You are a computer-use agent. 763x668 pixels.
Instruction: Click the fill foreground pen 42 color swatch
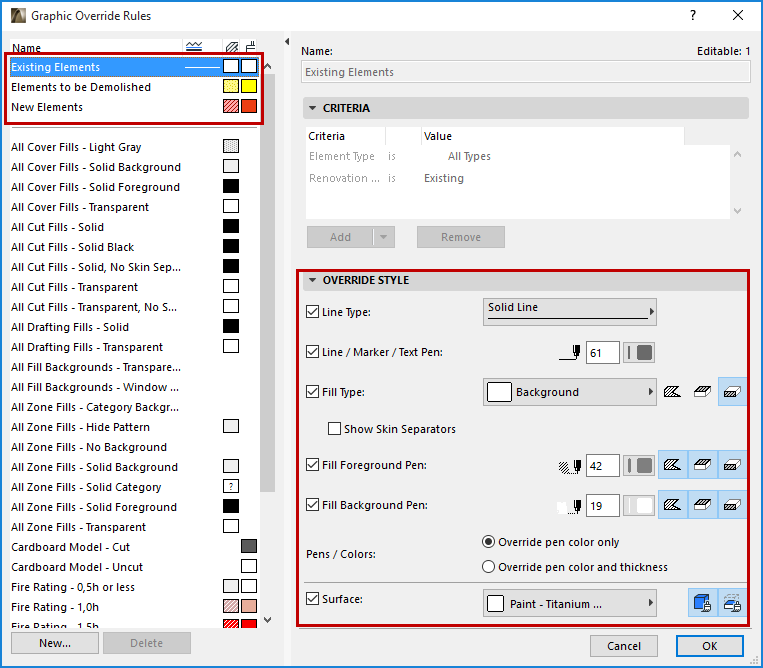click(639, 466)
